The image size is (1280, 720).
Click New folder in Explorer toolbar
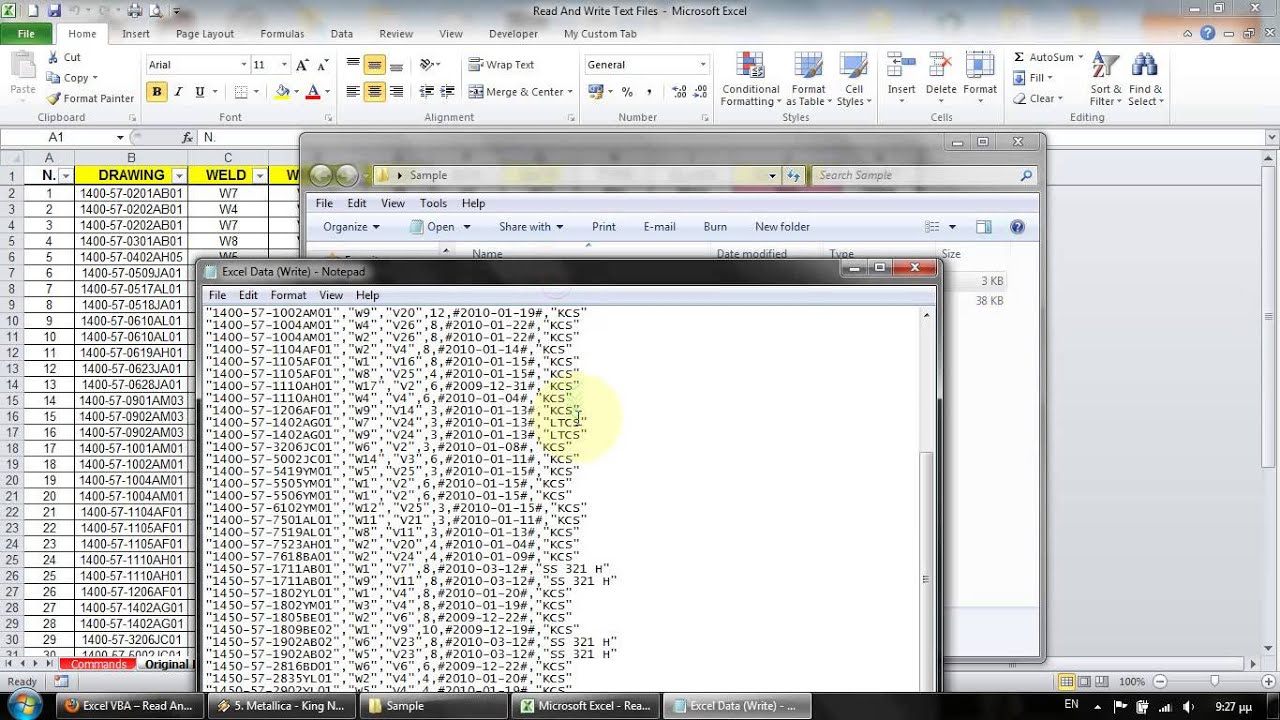(x=782, y=227)
